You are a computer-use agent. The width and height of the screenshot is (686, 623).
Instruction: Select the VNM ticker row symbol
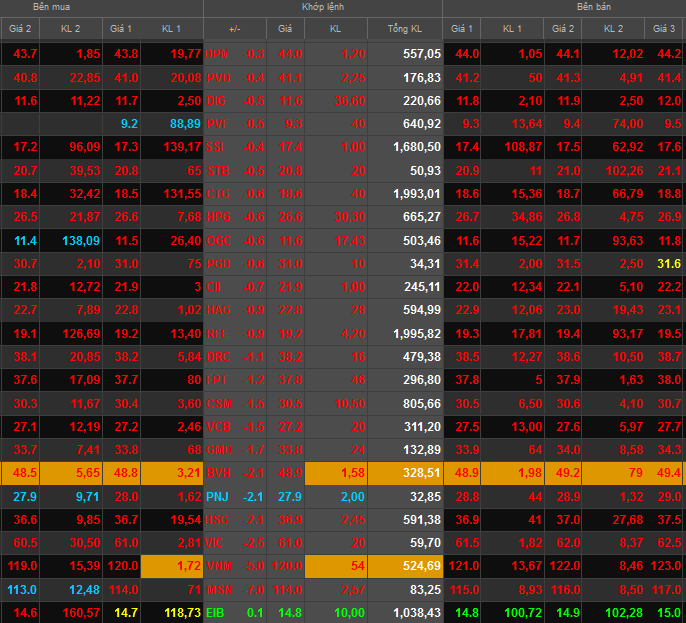pyautogui.click(x=218, y=566)
